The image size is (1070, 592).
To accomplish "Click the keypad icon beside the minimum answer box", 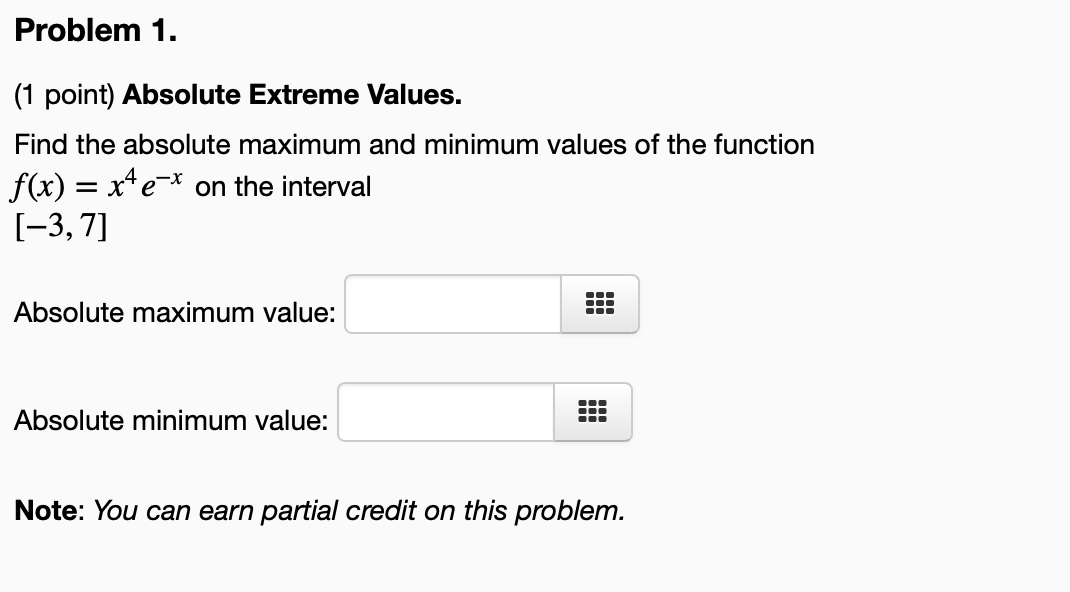I will (x=592, y=412).
